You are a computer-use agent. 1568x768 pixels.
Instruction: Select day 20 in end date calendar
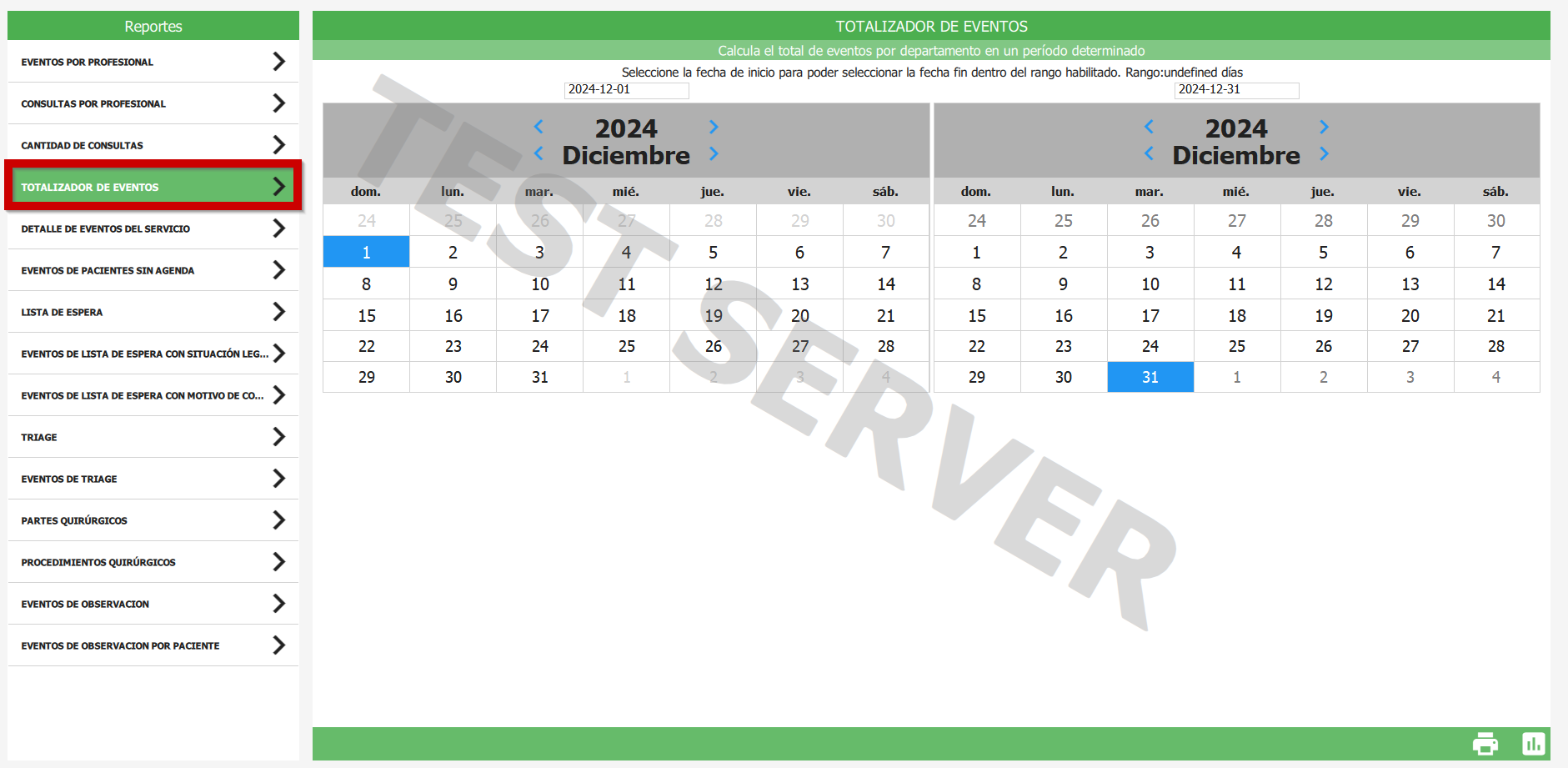tap(1410, 316)
